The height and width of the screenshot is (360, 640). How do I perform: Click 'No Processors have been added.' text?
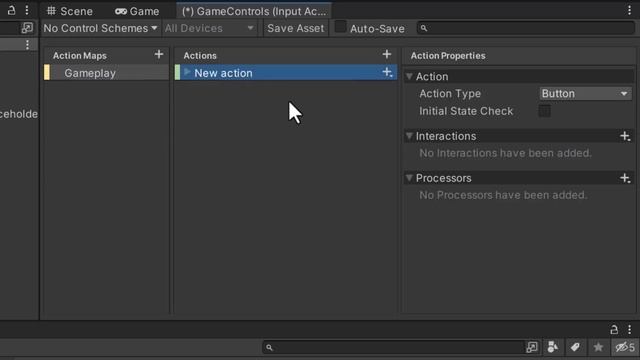503,195
